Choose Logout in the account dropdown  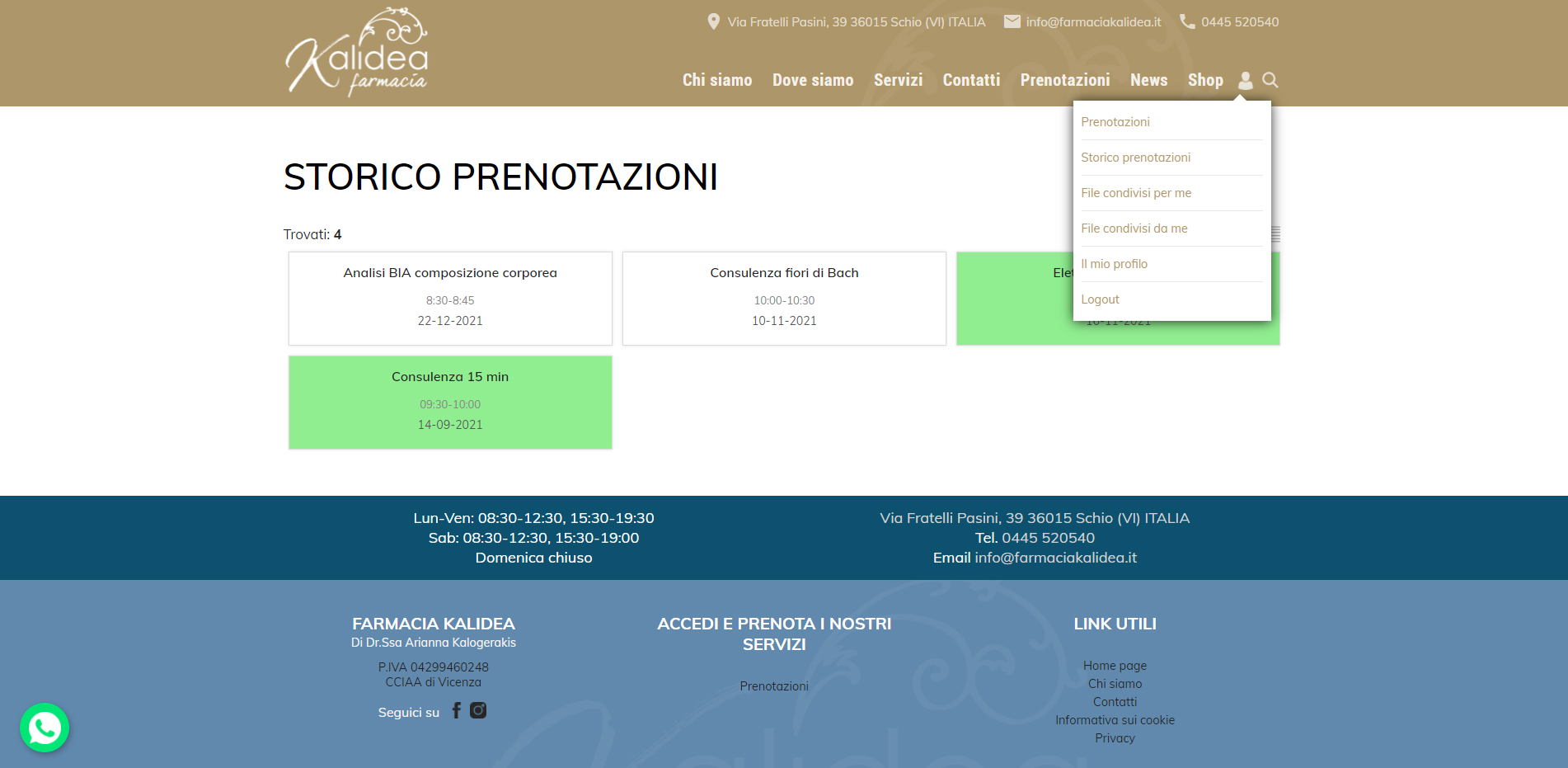1100,299
